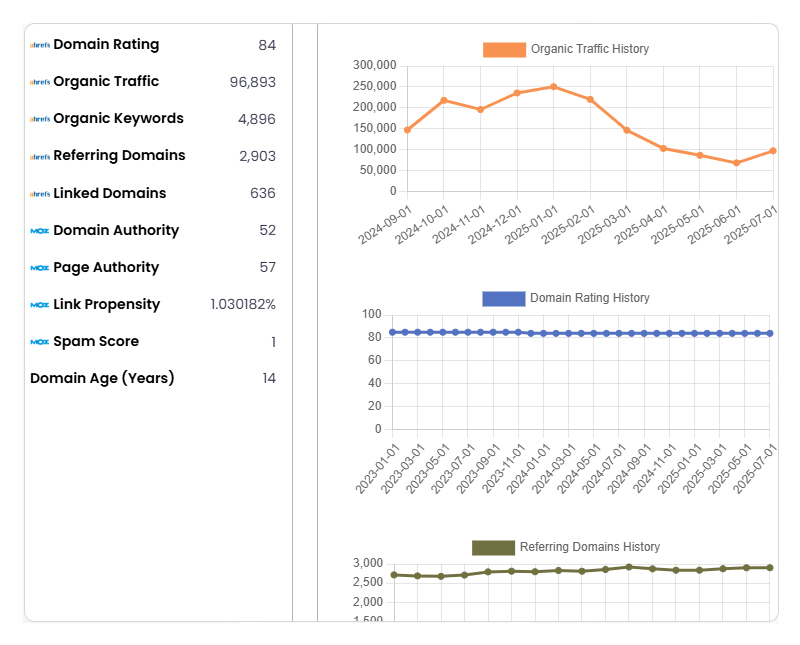Hide the Domain Rating History series label
The height and width of the screenshot is (645, 800).
pyautogui.click(x=589, y=299)
